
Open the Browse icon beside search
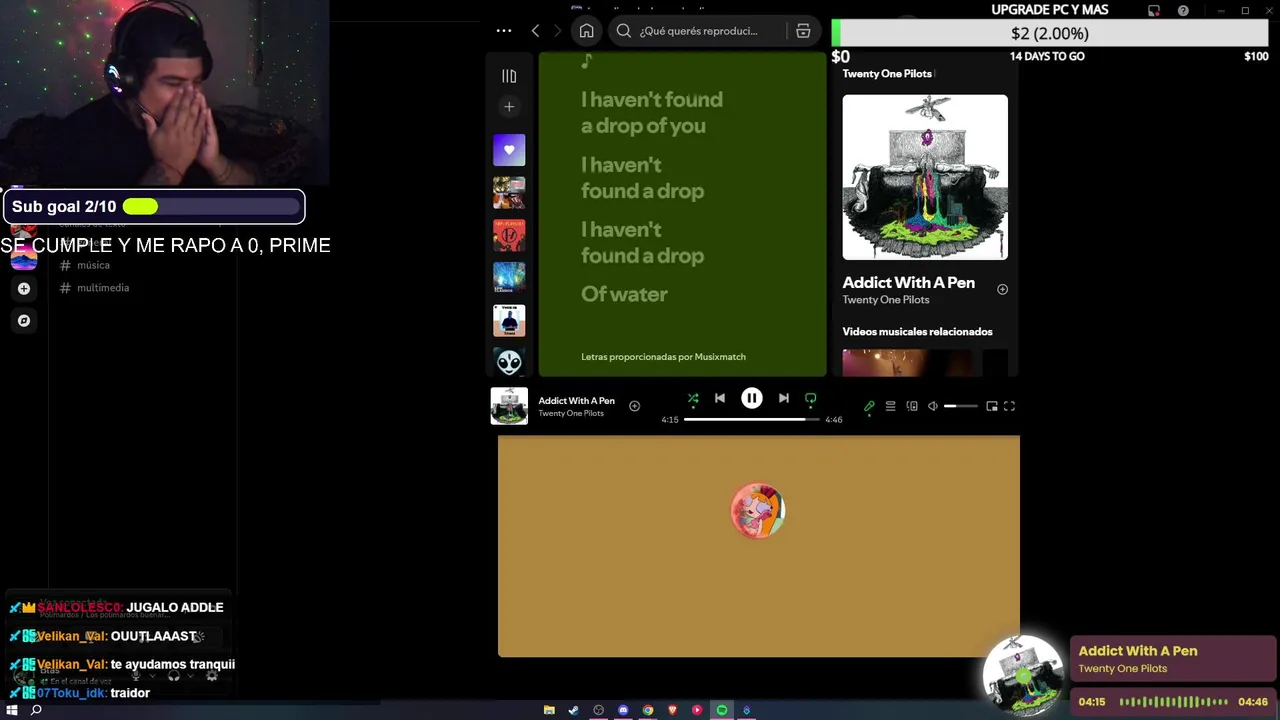point(803,31)
